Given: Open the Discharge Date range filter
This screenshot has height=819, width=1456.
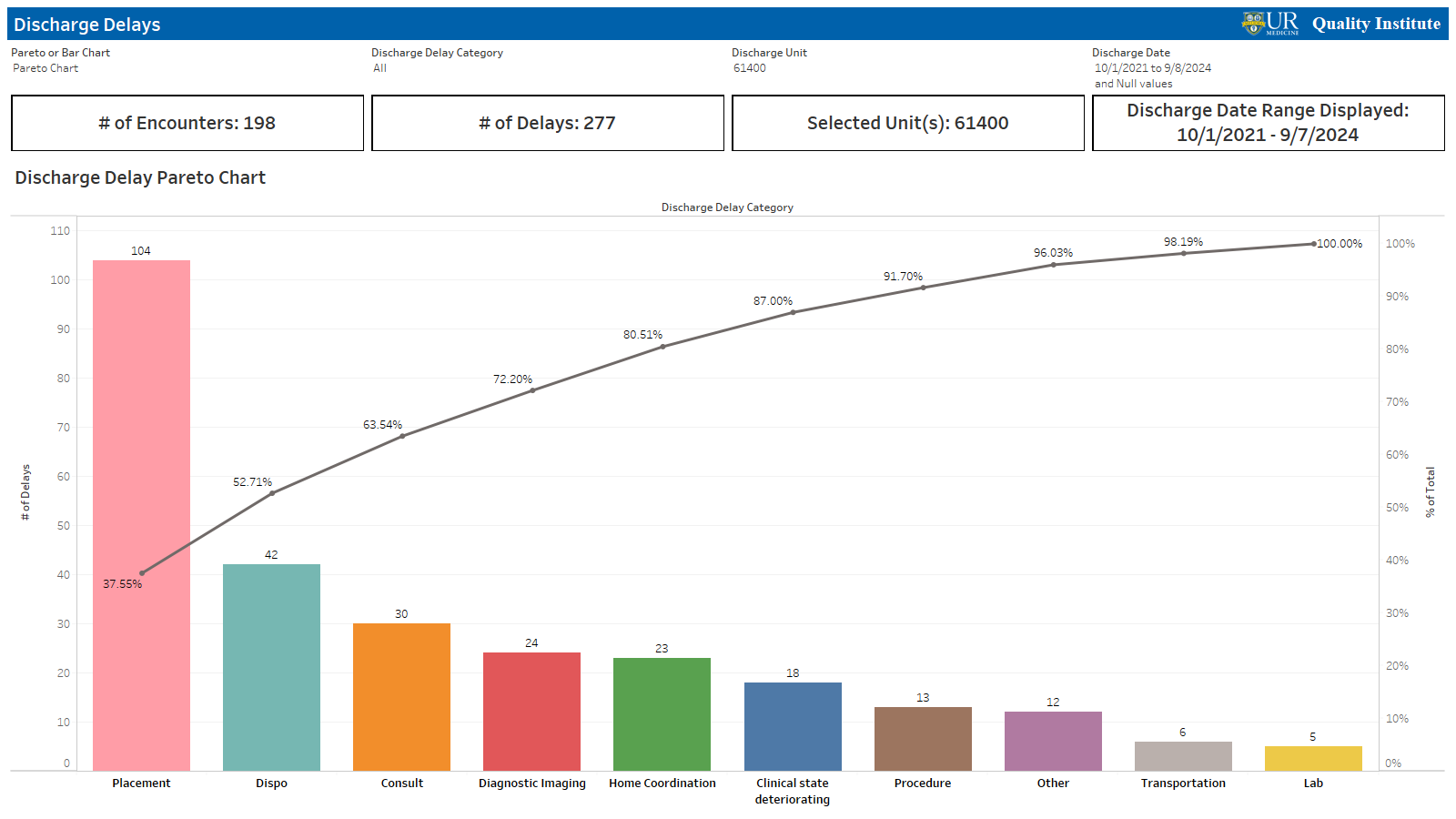Looking at the screenshot, I should pos(1152,68).
